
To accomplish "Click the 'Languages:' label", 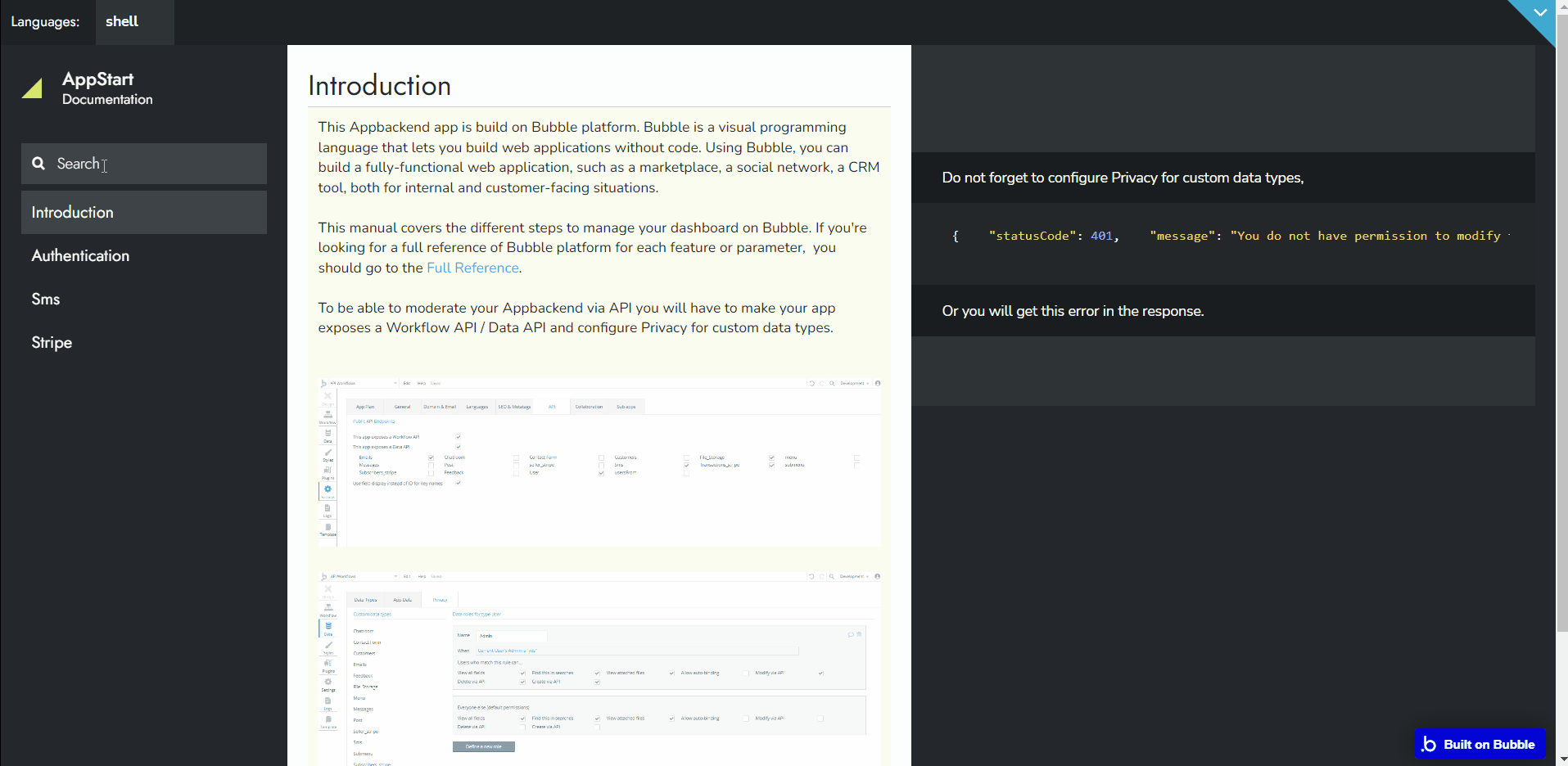I will tap(45, 22).
